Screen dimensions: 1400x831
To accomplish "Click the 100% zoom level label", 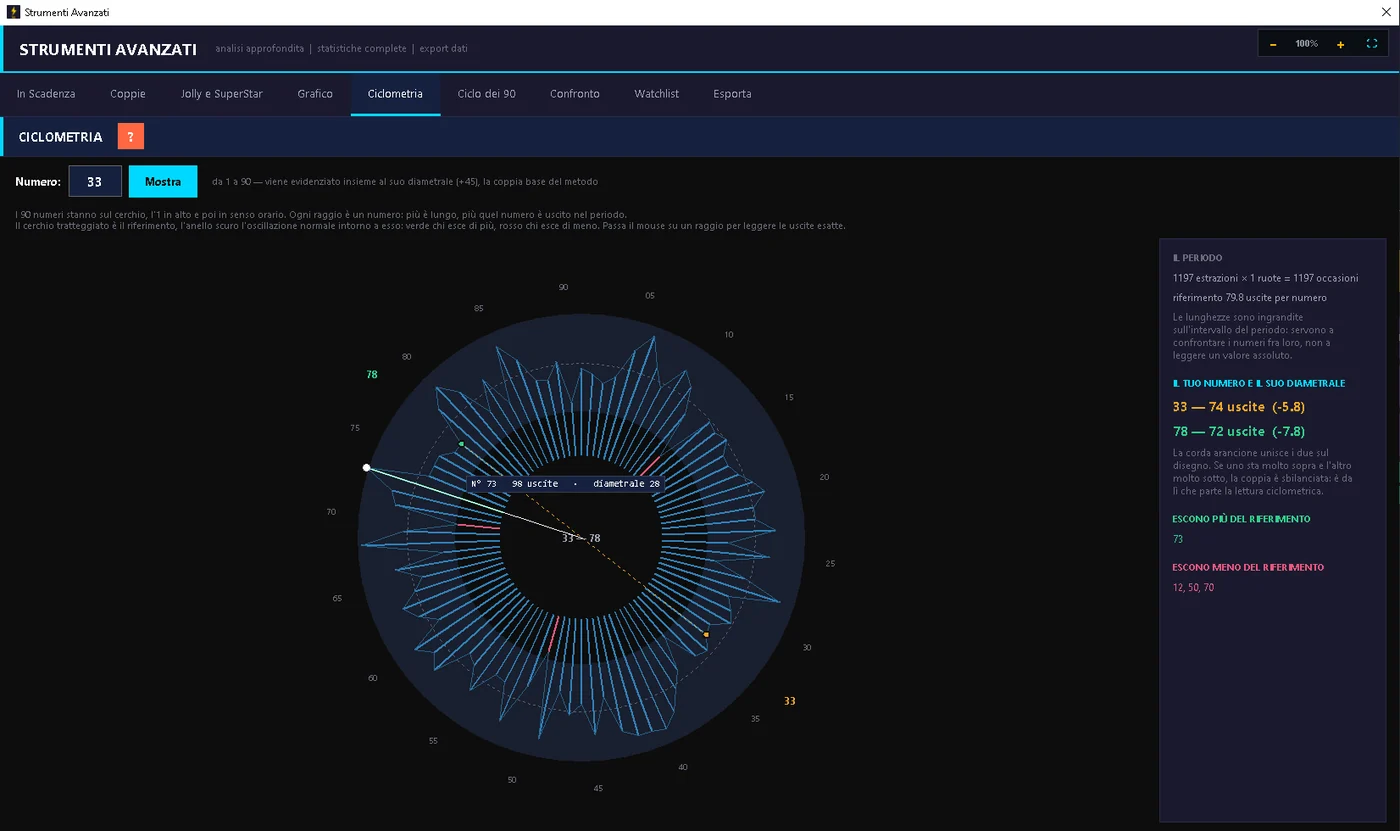I will 1306,44.
